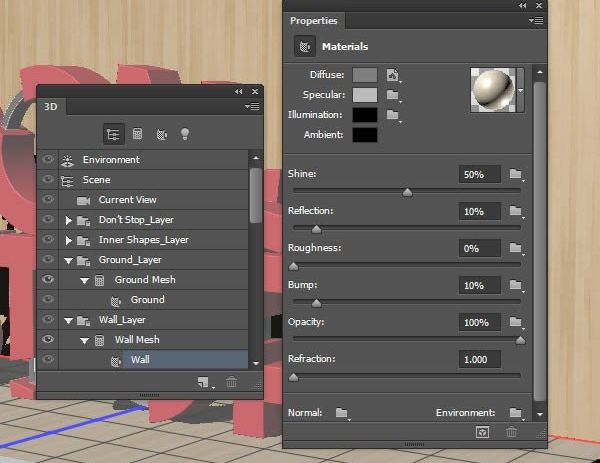Click the 3D panel scroll down arrow
600x463 pixels.
point(256,363)
